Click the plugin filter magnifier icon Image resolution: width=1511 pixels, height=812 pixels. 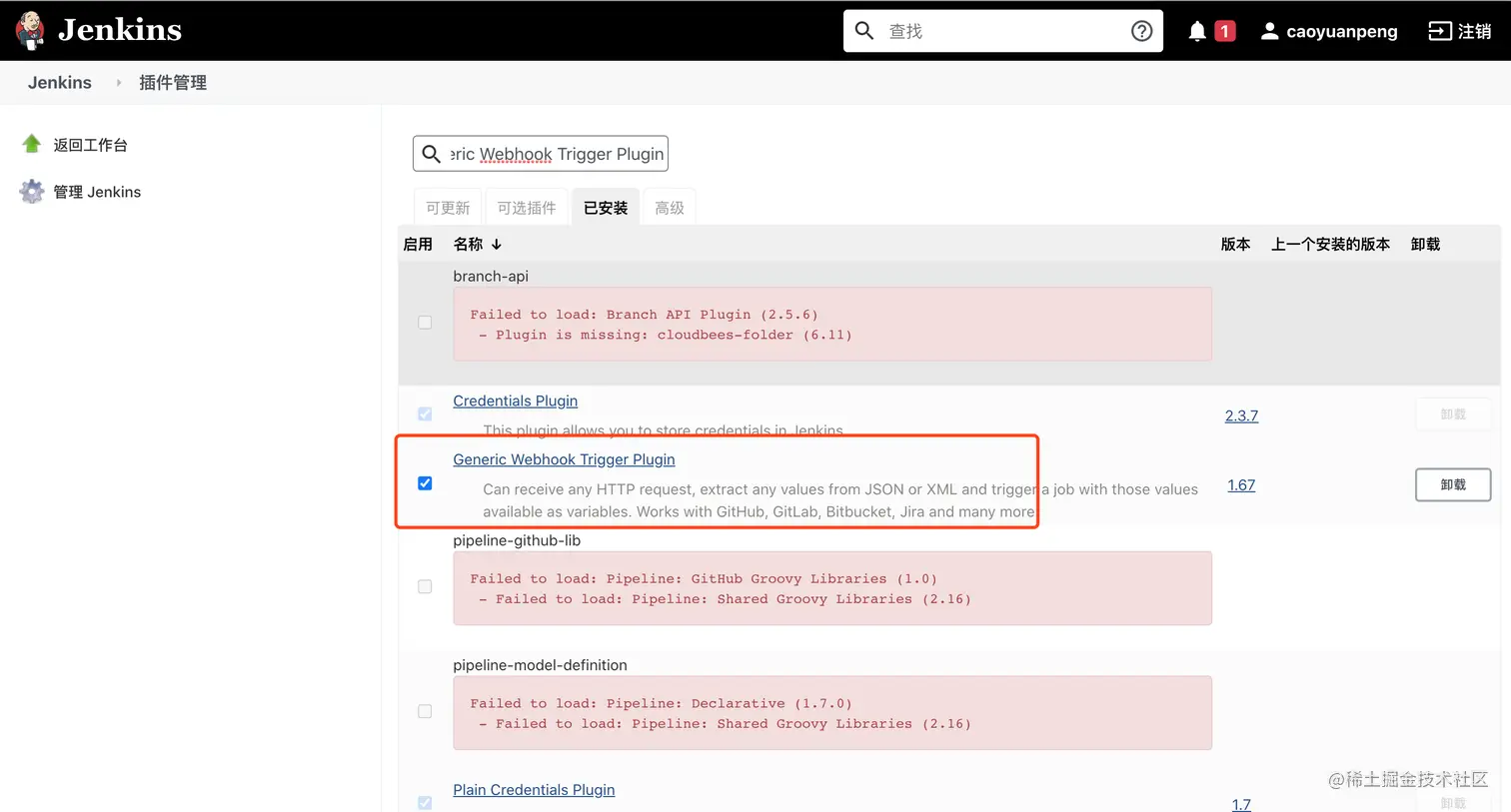click(431, 154)
